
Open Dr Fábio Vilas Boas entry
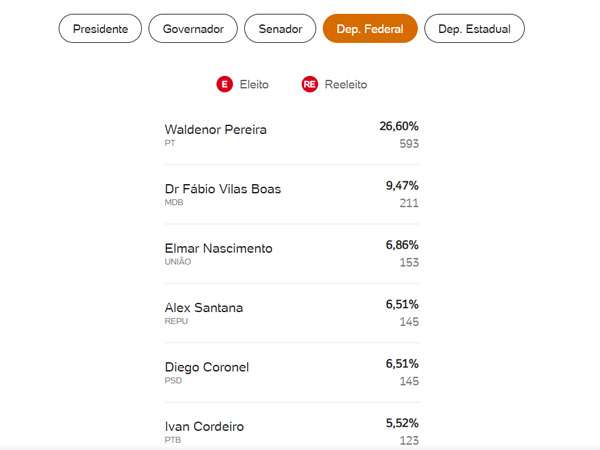pos(222,189)
